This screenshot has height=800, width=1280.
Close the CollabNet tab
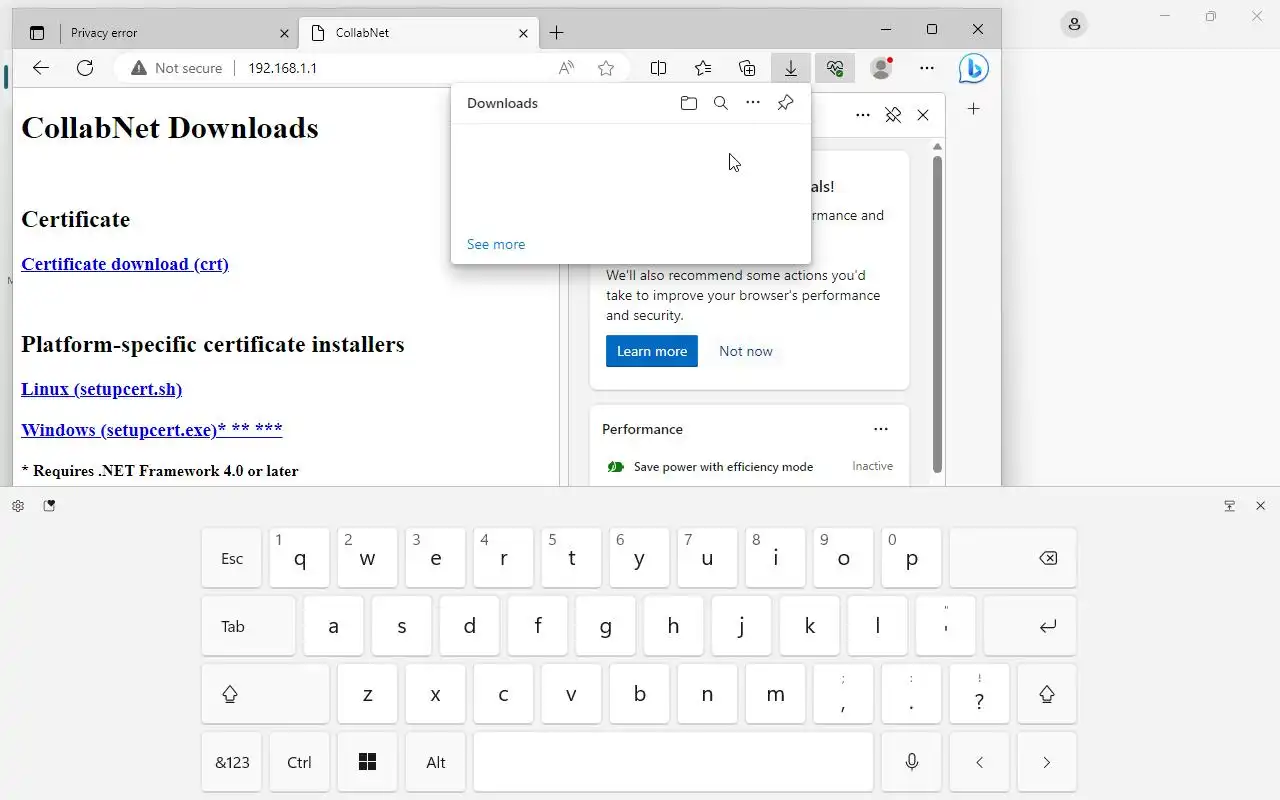click(x=523, y=33)
